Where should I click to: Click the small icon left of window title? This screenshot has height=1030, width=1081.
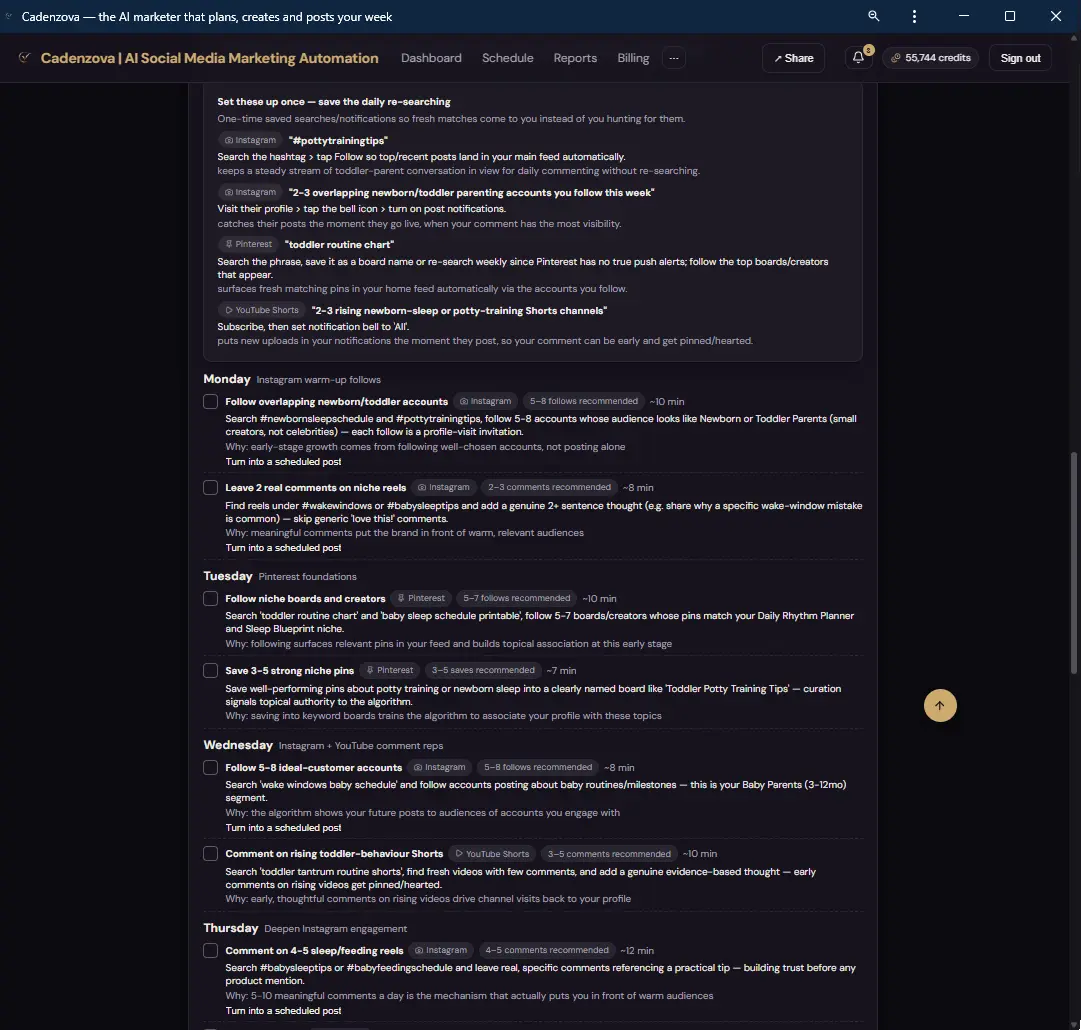[9, 16]
